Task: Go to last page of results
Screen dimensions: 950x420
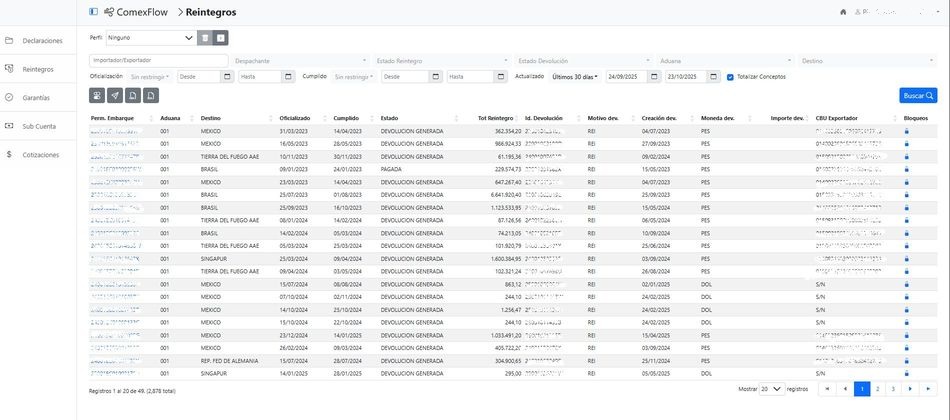Action: [x=927, y=388]
